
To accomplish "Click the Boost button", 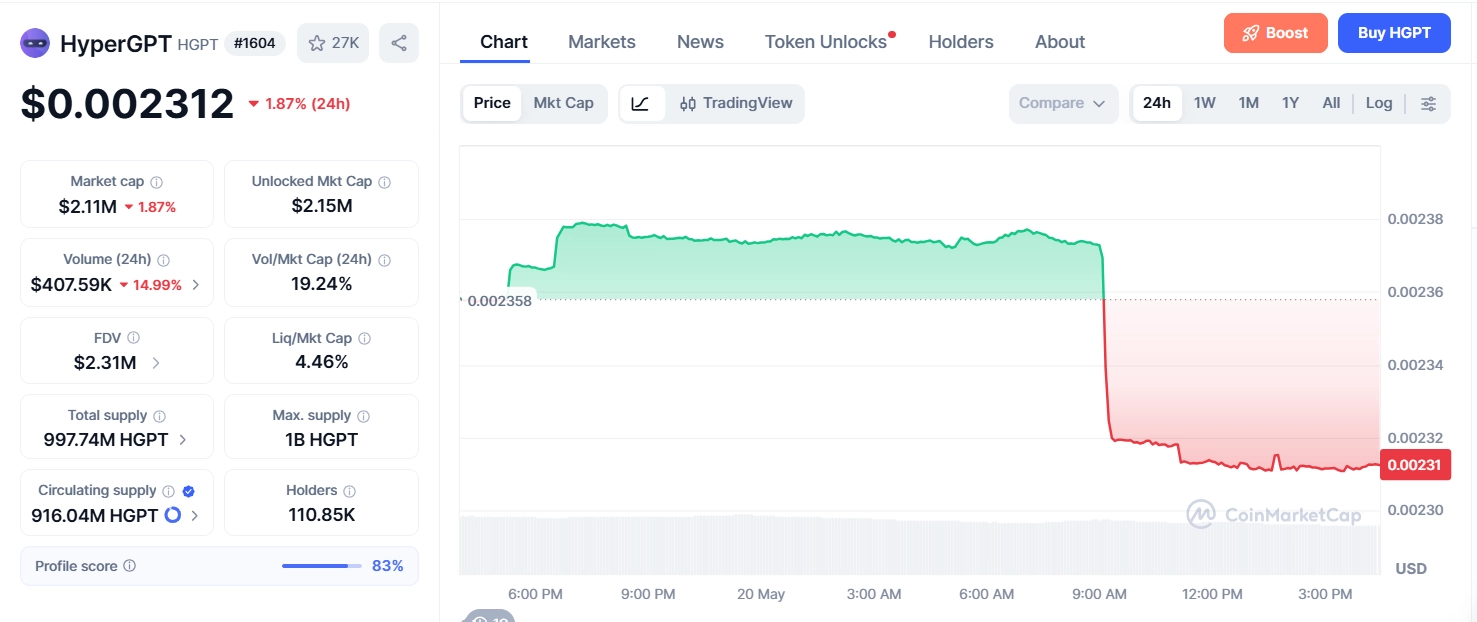I will pyautogui.click(x=1275, y=33).
